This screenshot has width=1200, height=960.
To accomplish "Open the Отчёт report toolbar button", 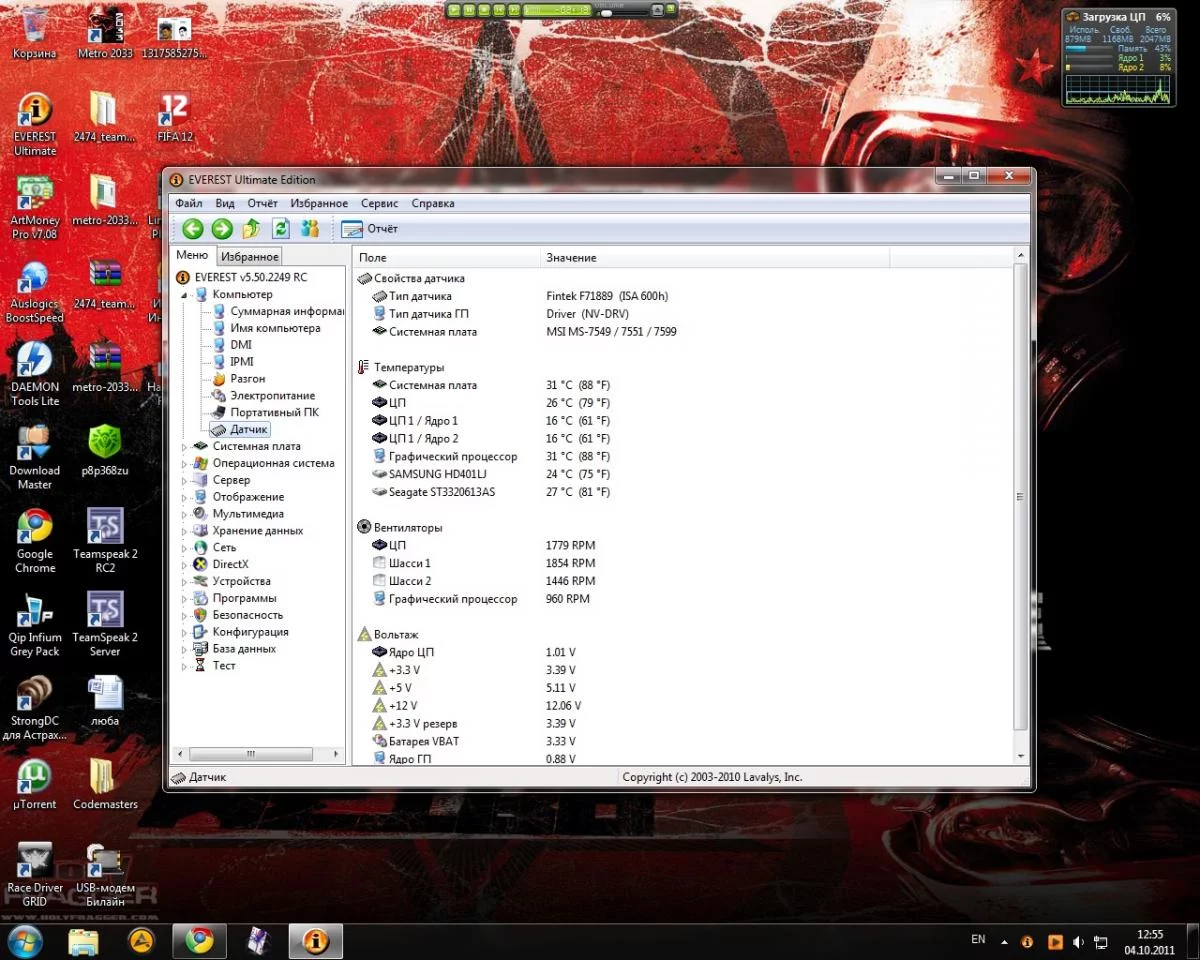I will click(370, 229).
